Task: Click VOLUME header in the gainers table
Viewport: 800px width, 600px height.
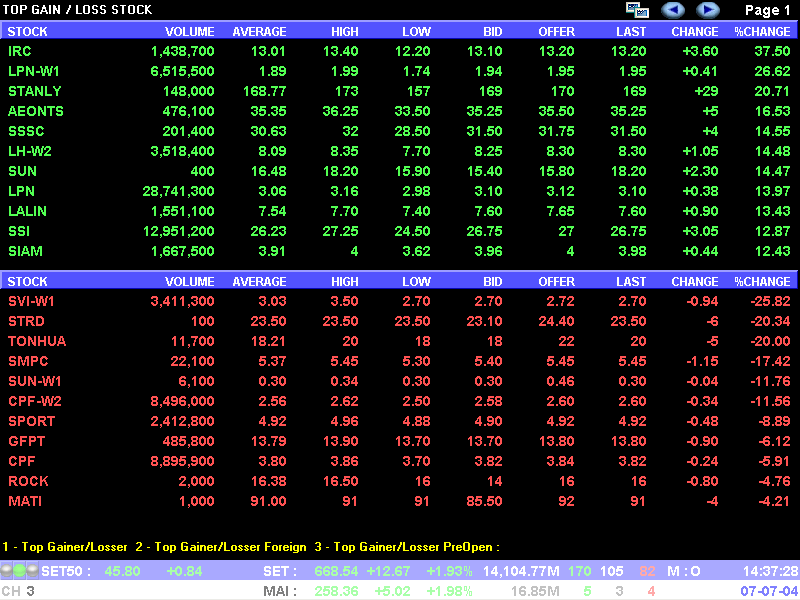Action: (190, 32)
